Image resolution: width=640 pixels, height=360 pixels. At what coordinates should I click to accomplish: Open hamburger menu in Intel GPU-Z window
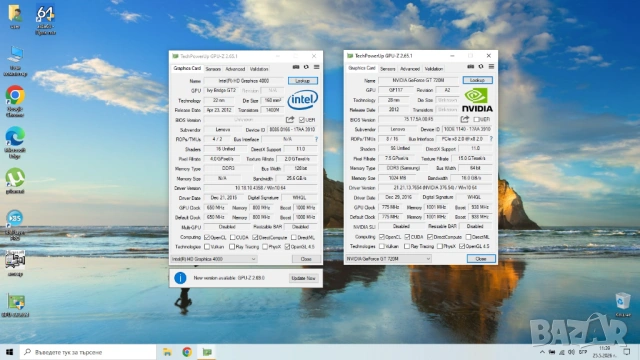(316, 67)
